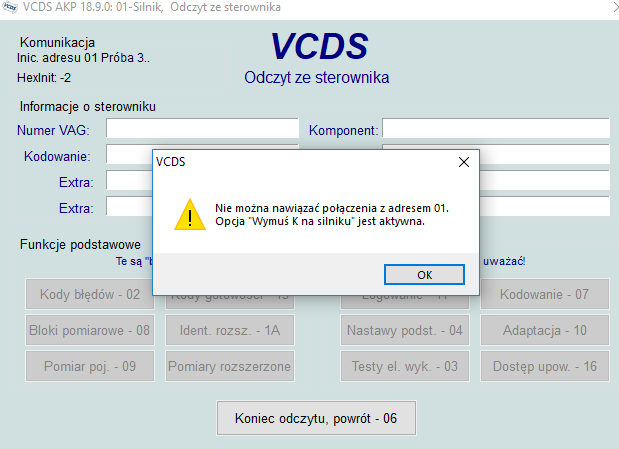
Task: Click the 'Informacje o sterowniku' group label
Action: coord(88,107)
